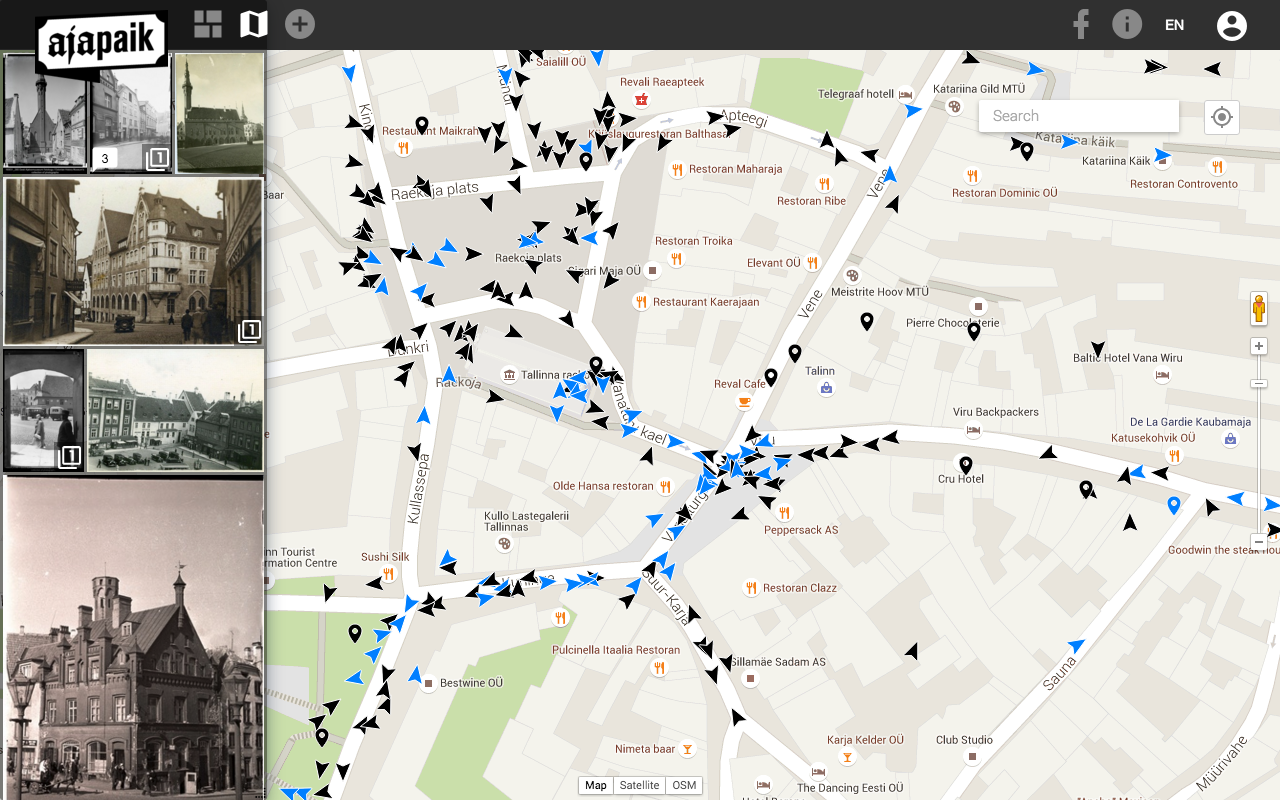
Task: Open the gothic church tower photo thumbnail
Action: pos(45,112)
